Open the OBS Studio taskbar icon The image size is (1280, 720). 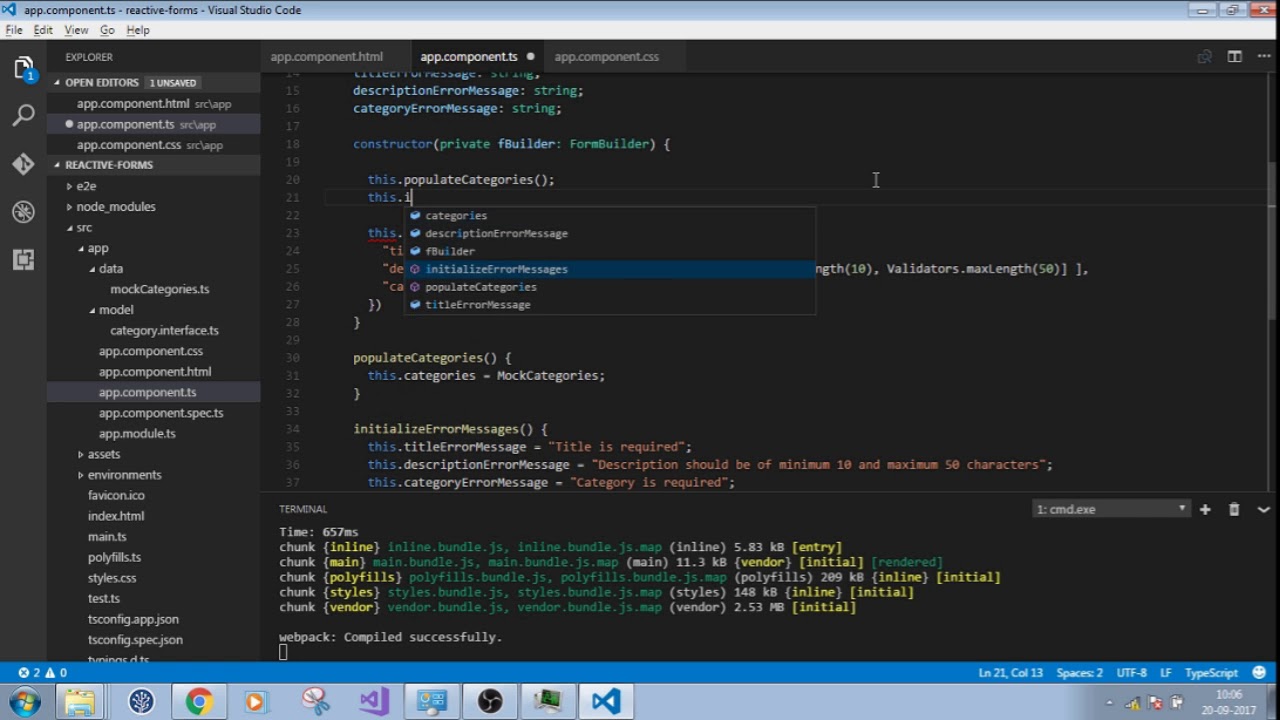coord(490,702)
